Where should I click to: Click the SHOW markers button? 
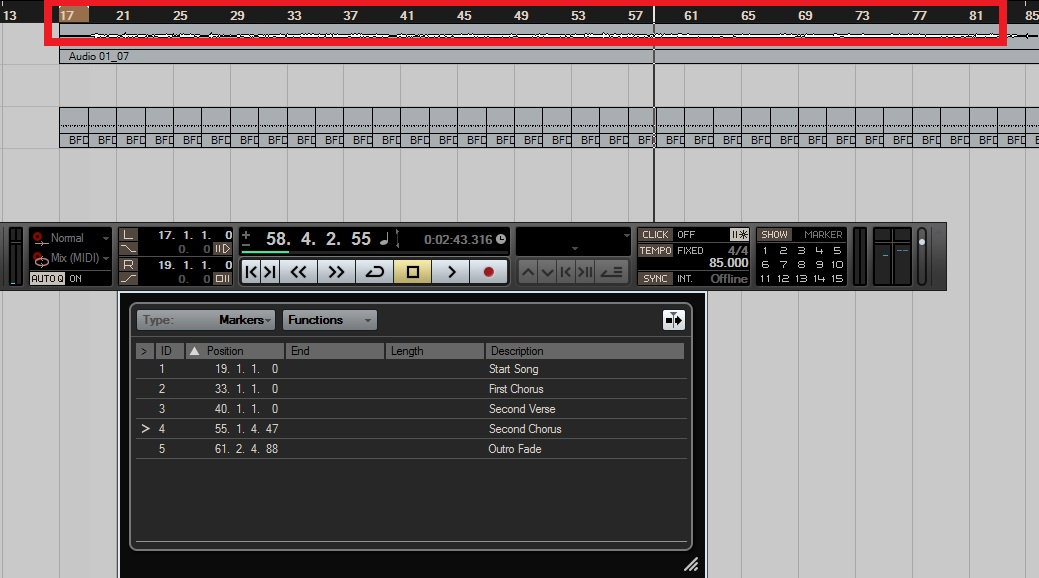[x=774, y=235]
